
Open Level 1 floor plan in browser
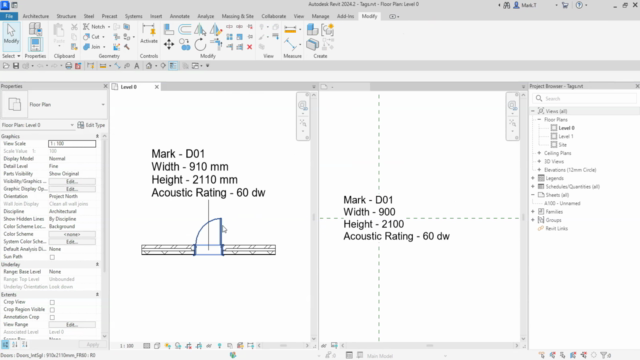click(566, 136)
